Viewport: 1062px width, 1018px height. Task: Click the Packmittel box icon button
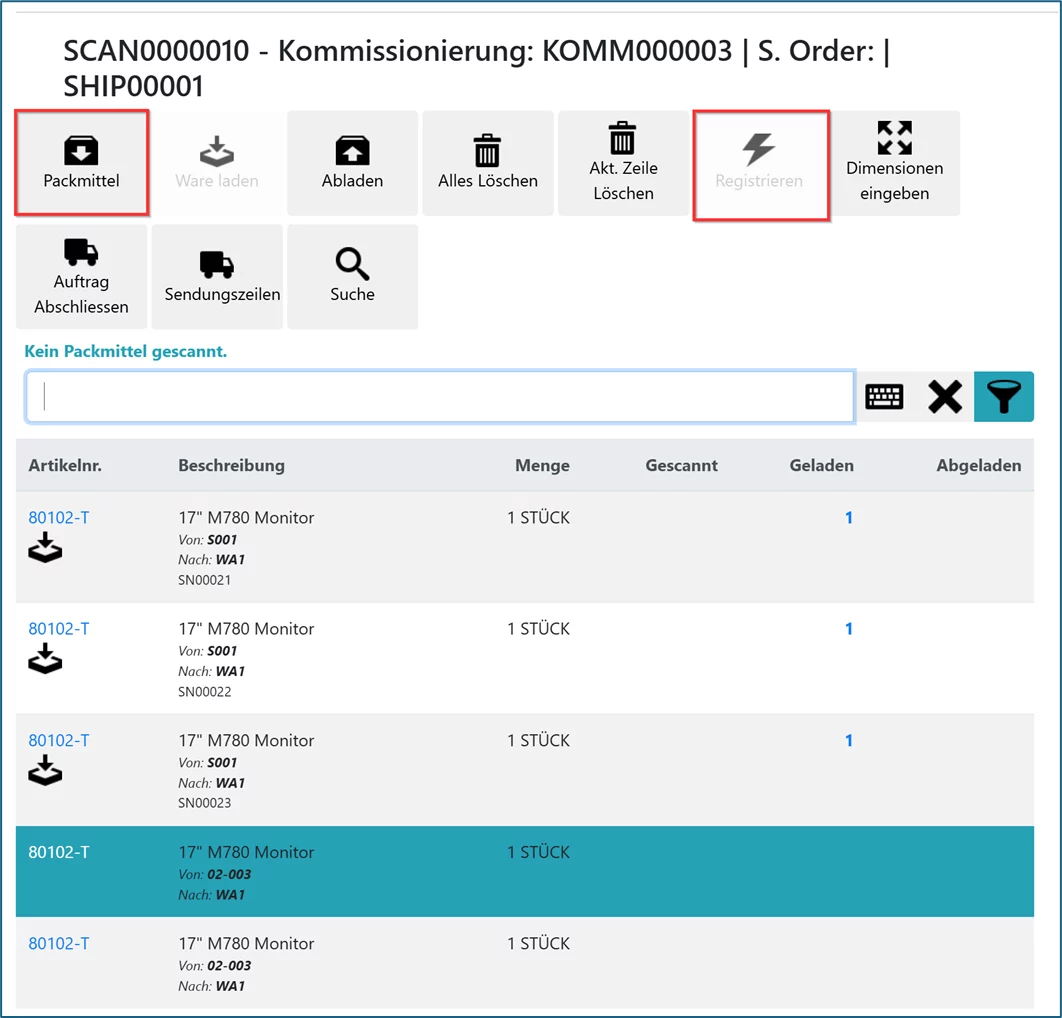point(81,163)
